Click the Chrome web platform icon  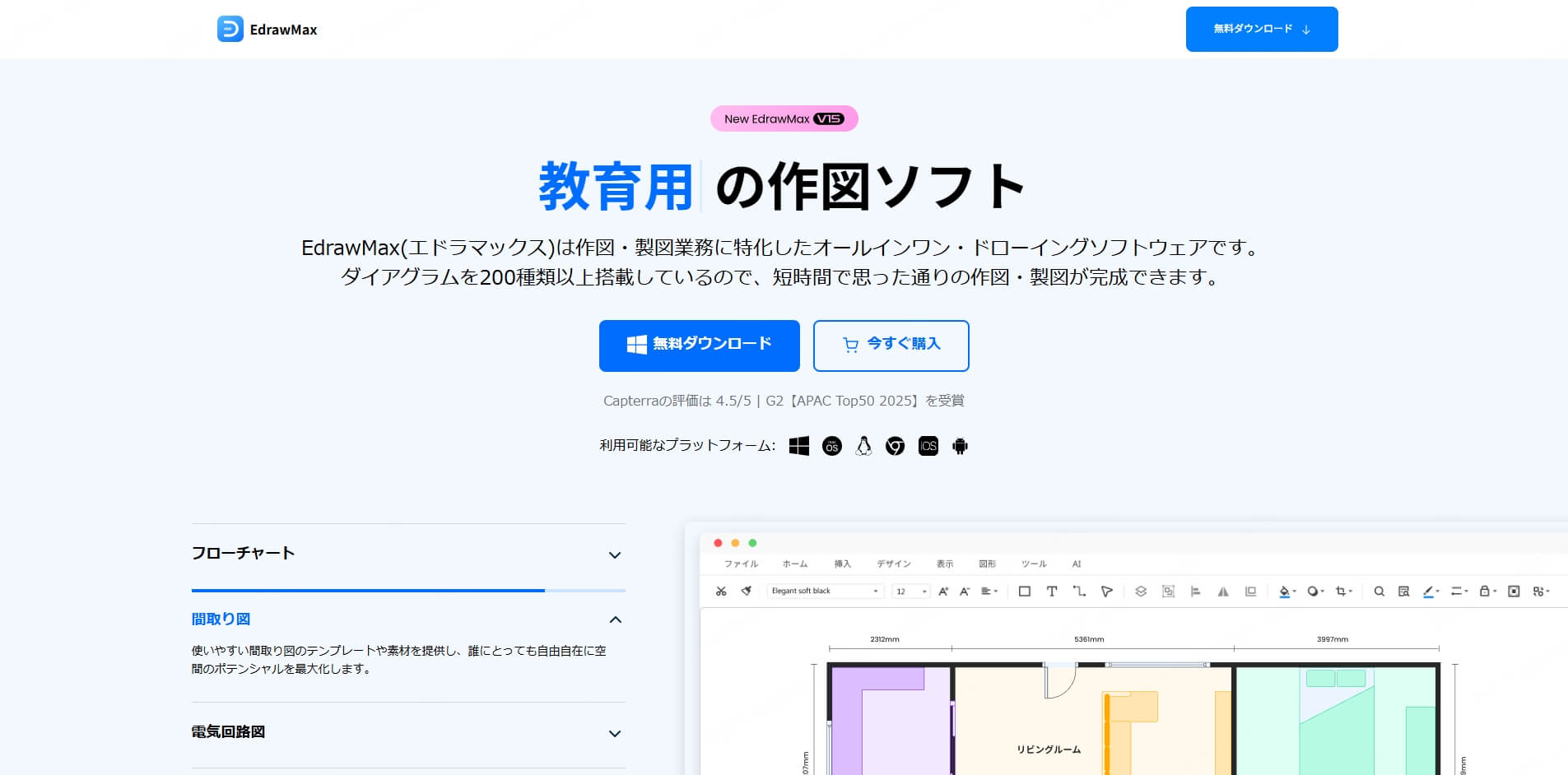pos(895,446)
